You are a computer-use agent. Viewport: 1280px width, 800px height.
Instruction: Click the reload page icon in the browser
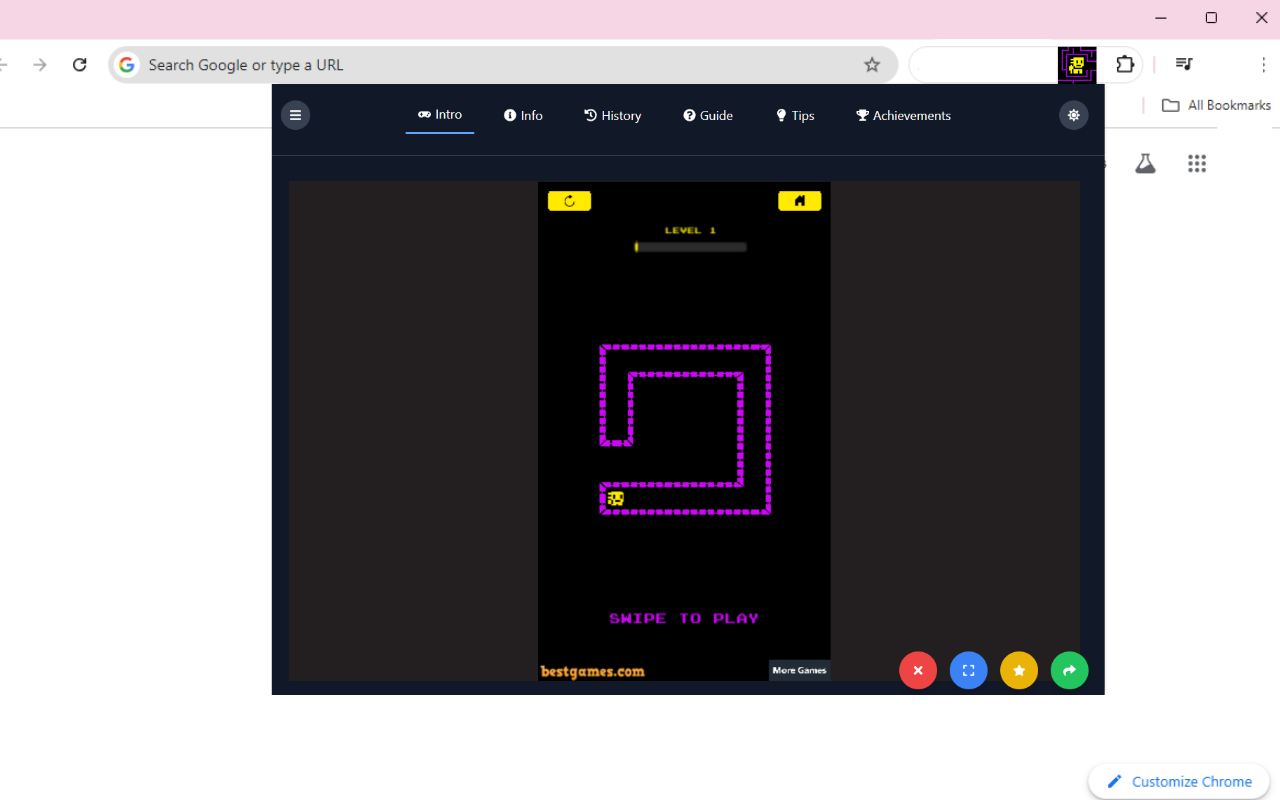[x=79, y=64]
